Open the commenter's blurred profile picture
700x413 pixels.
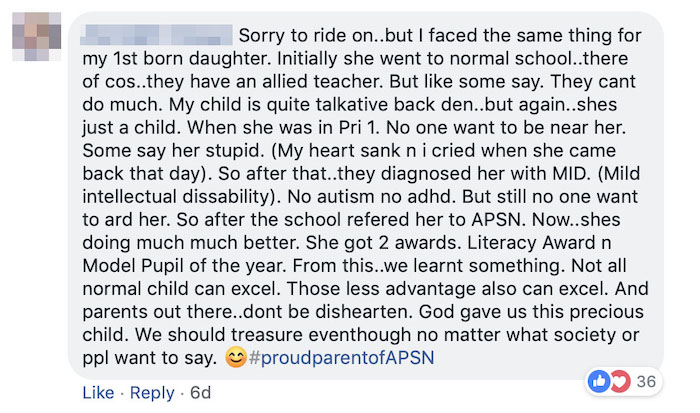coord(37,42)
